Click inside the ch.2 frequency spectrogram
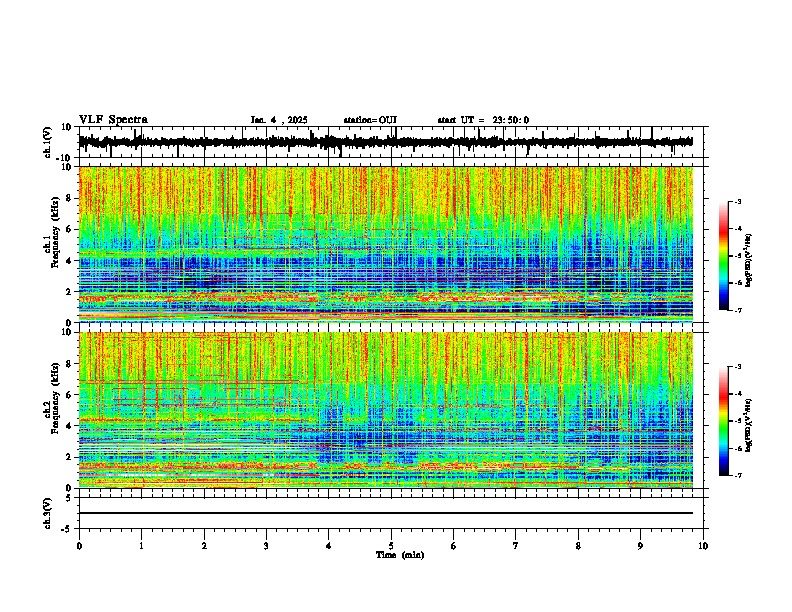 pyautogui.click(x=386, y=410)
